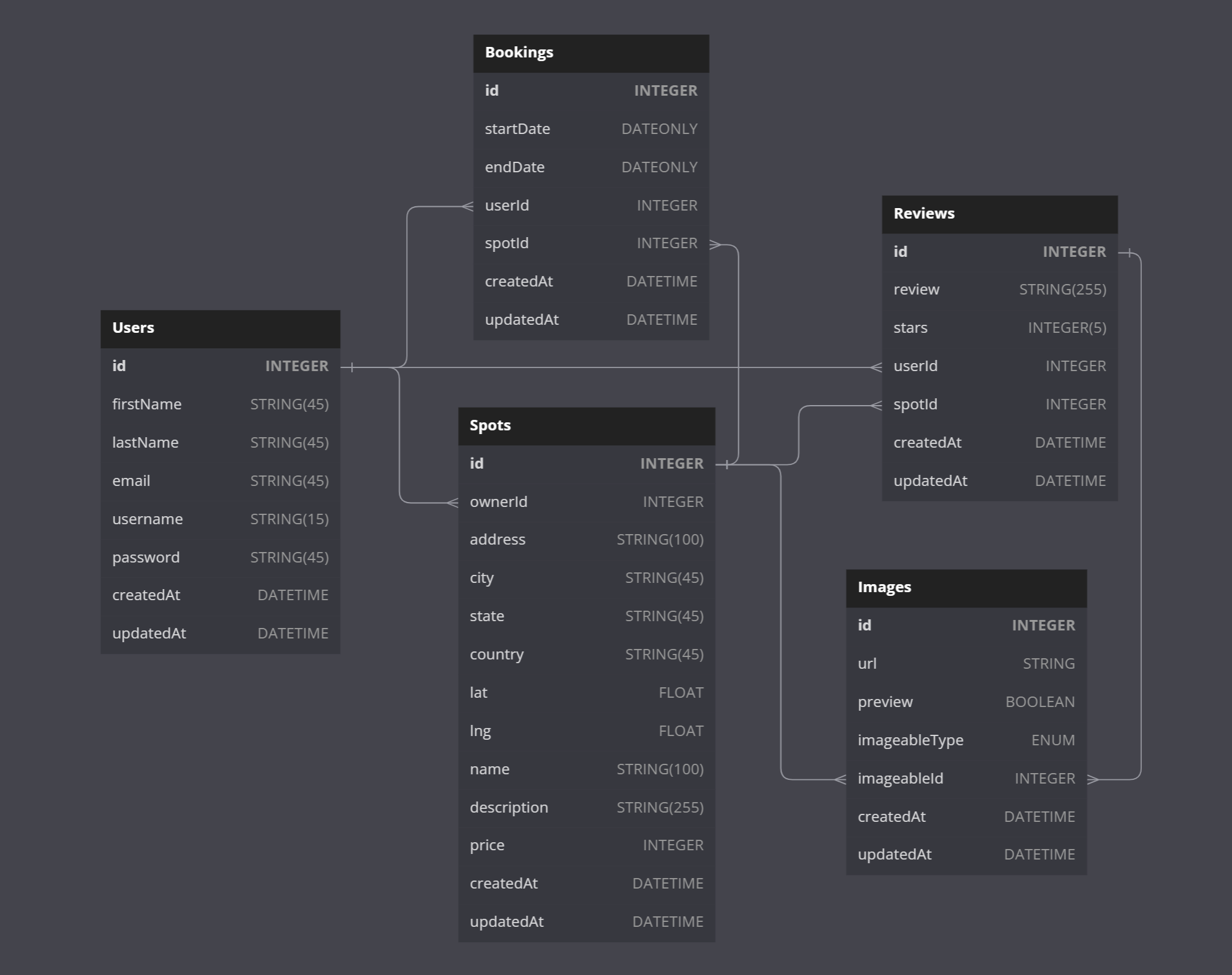This screenshot has width=1232, height=975.
Task: Click the Users table header
Action: click(x=220, y=328)
